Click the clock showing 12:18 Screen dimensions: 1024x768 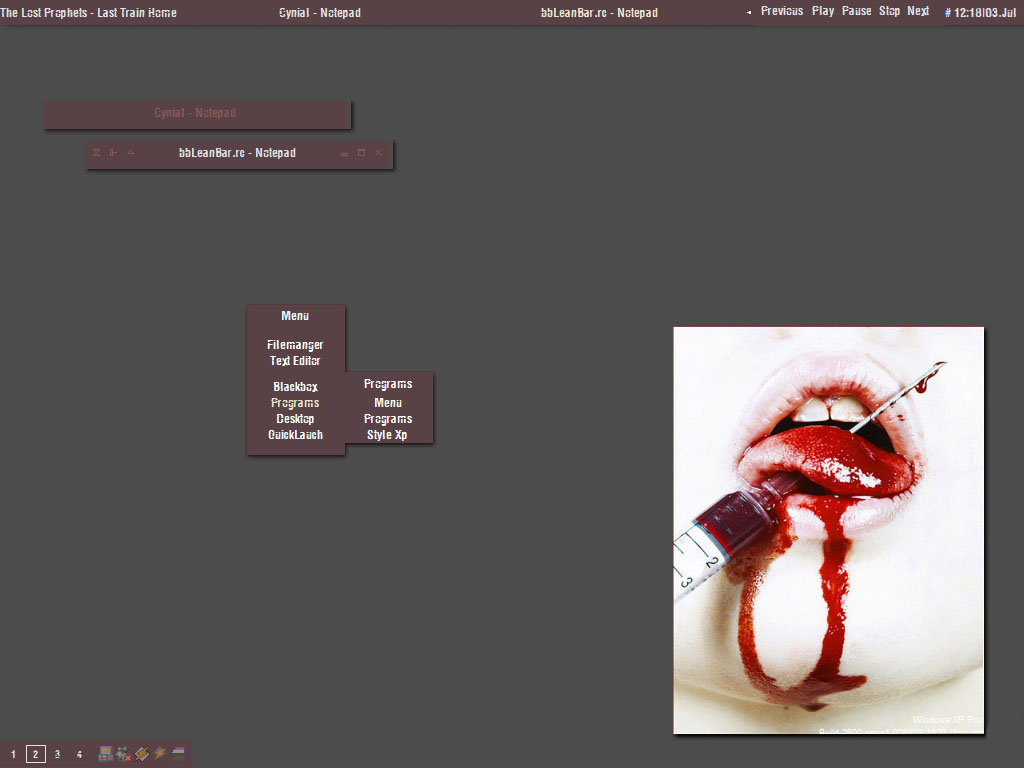click(x=980, y=12)
